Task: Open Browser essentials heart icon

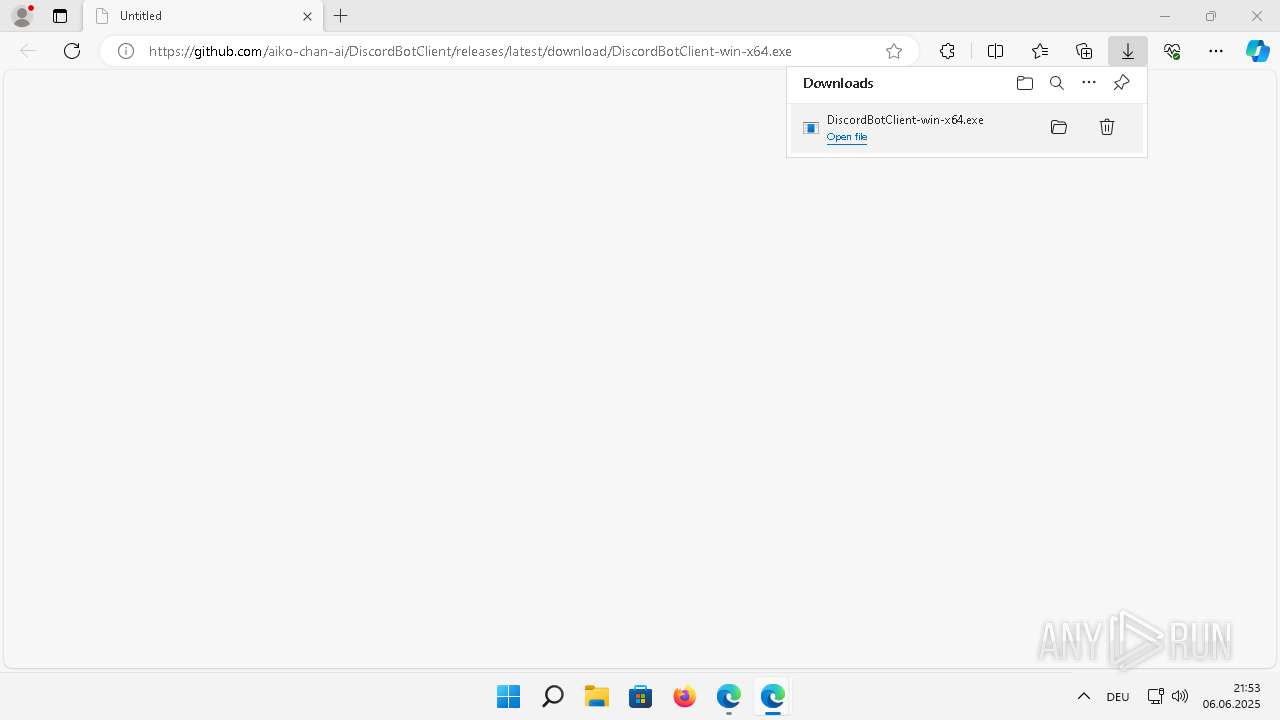Action: point(1172,51)
